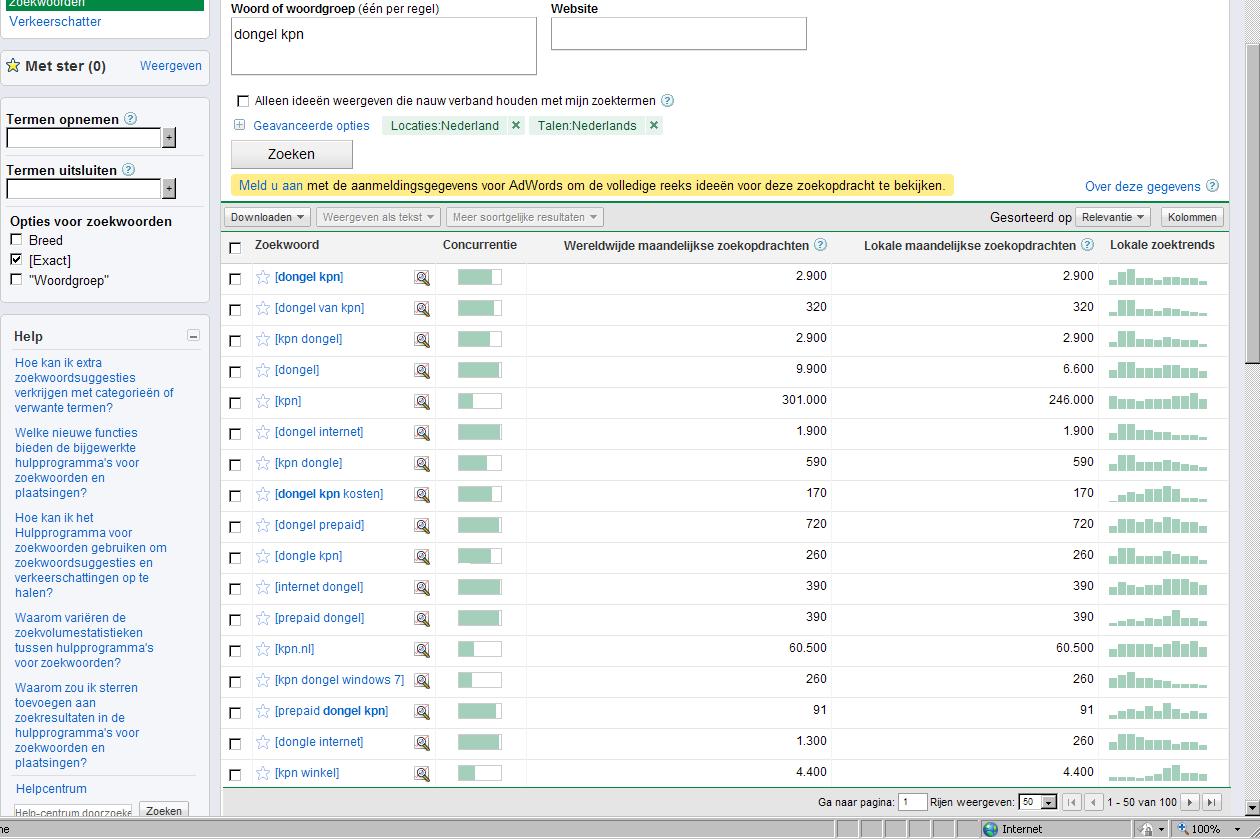Open Verkeerschatter in the sidebar
1260x840 pixels.
[x=55, y=21]
